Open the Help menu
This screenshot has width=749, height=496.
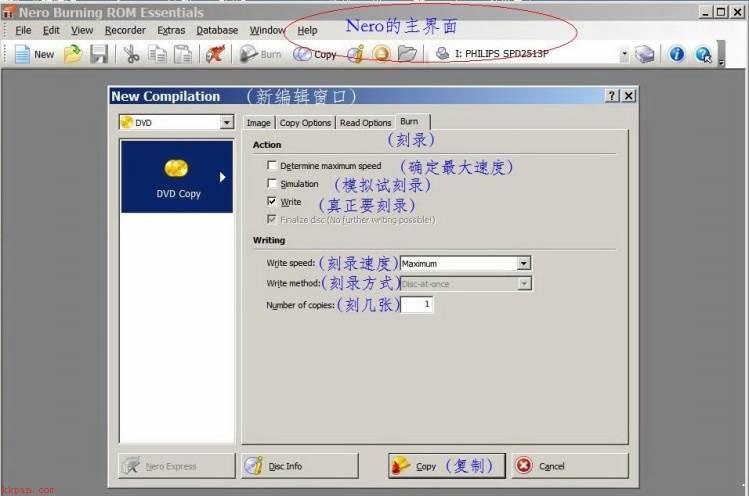click(x=307, y=31)
